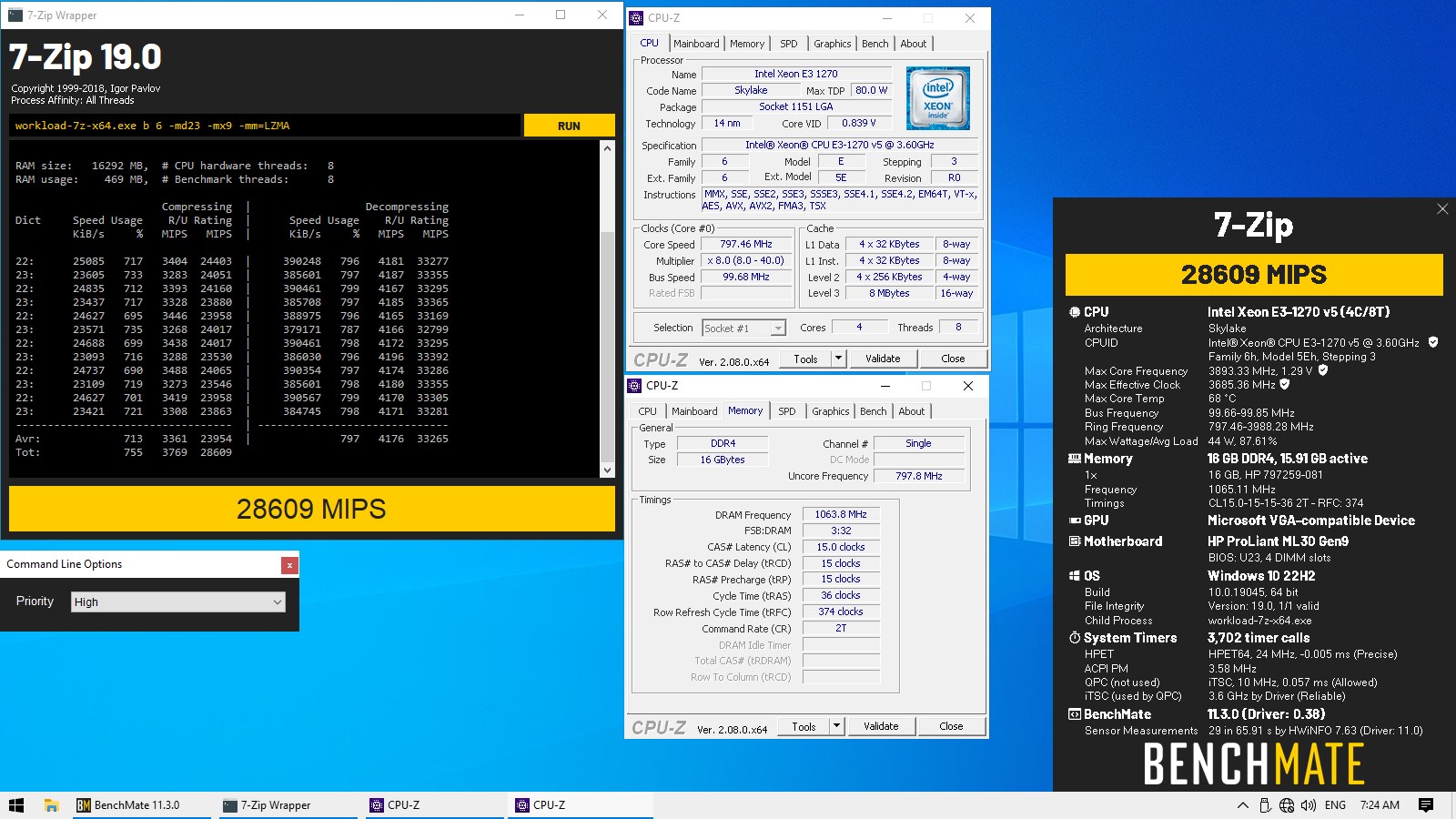Click Close button in upper CPU-Z window
Screen dimensions: 1456x819
coord(953,359)
